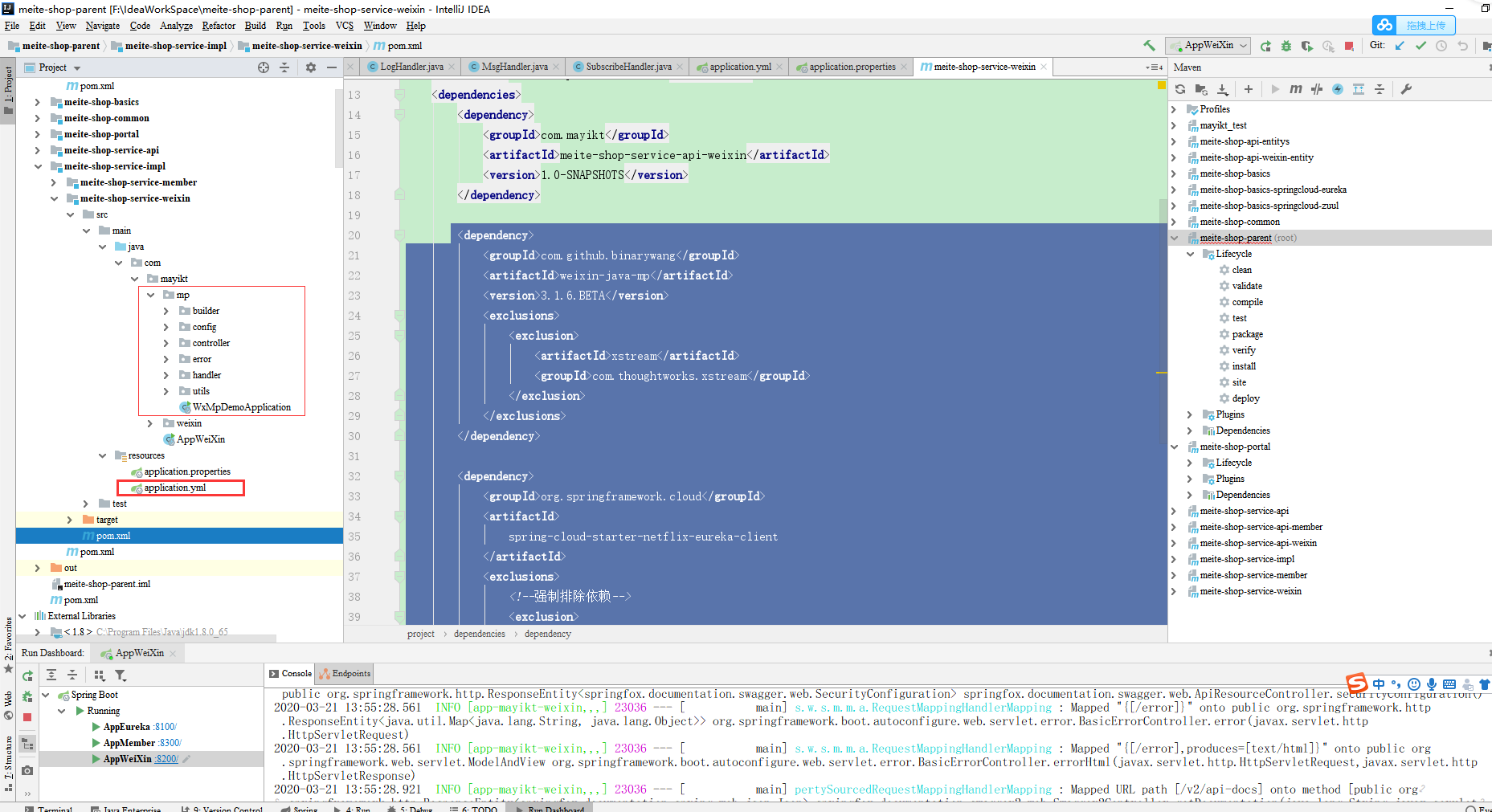This screenshot has height=812, width=1492.
Task: Start debugging with the green bug icon
Action: tap(1286, 46)
